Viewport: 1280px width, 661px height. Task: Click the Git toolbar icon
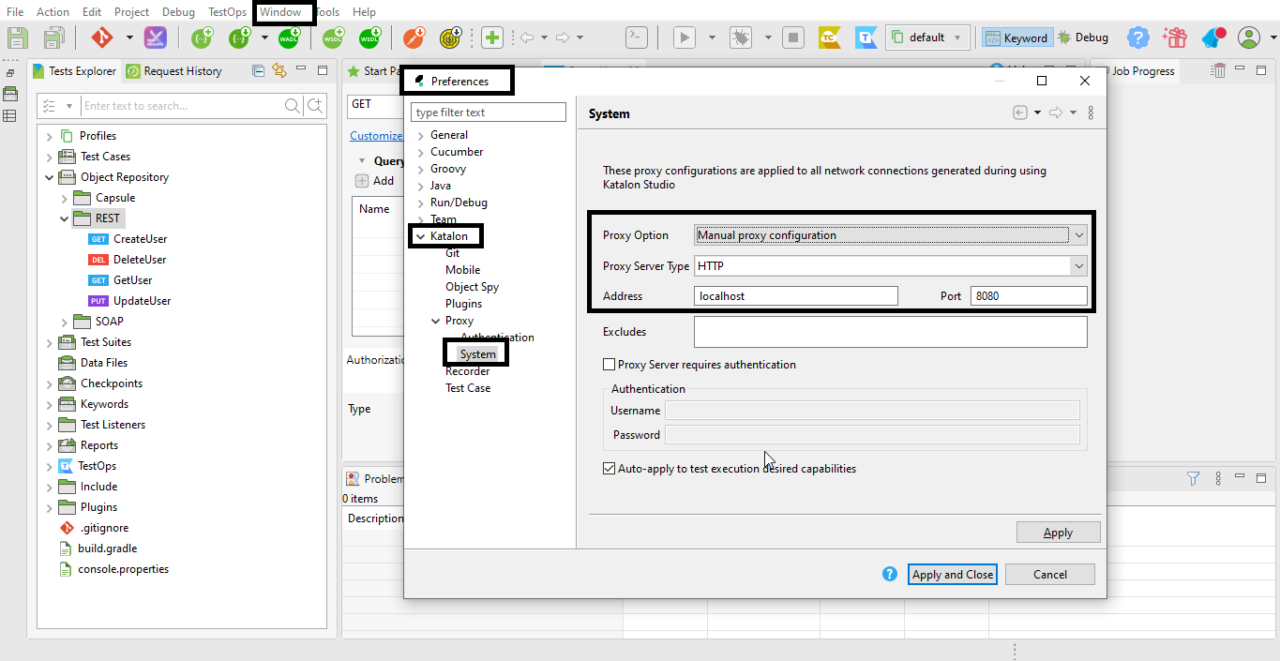pyautogui.click(x=102, y=38)
